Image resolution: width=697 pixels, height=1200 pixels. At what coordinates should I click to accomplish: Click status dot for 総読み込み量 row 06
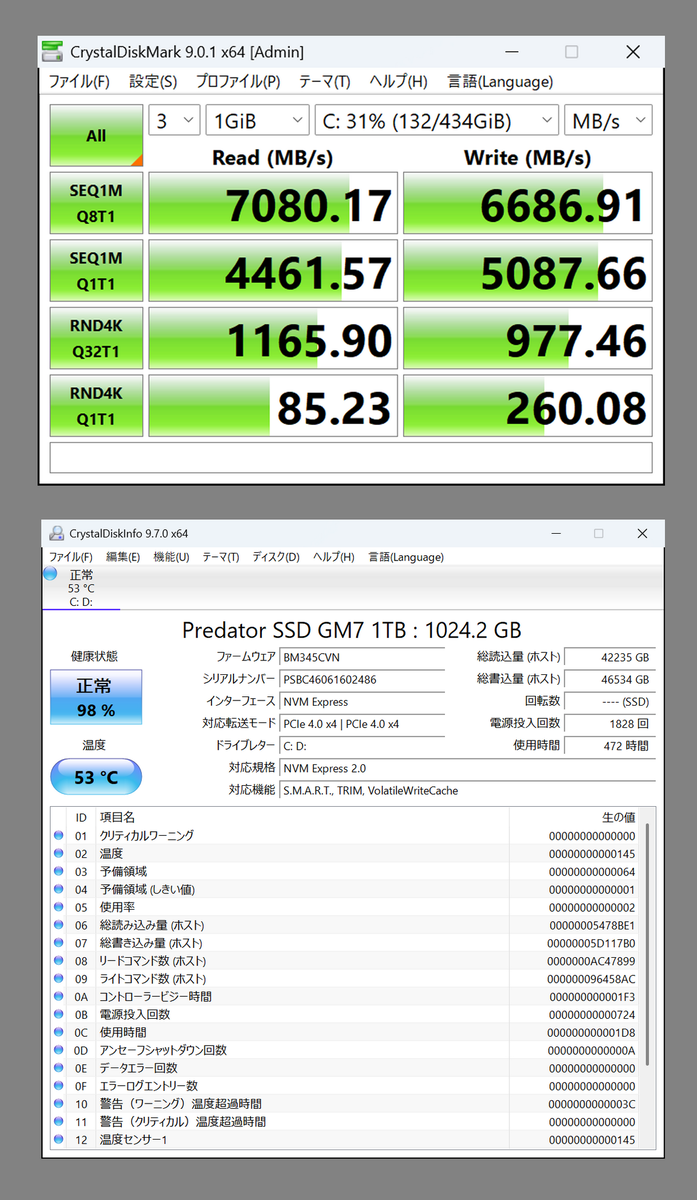pyautogui.click(x=57, y=925)
